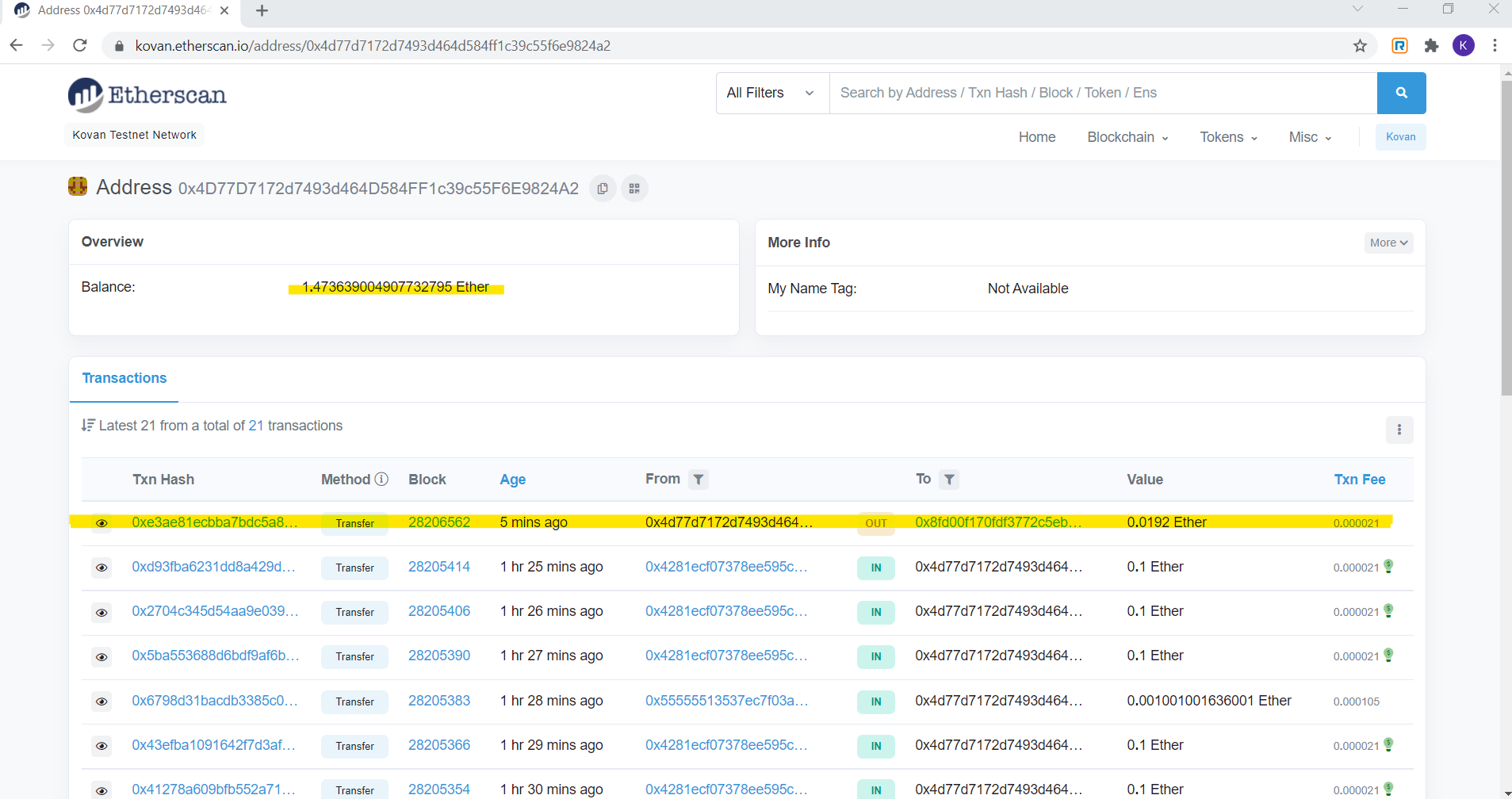1512x799 pixels.
Task: Expand the Blockchain menu
Action: 1127,137
